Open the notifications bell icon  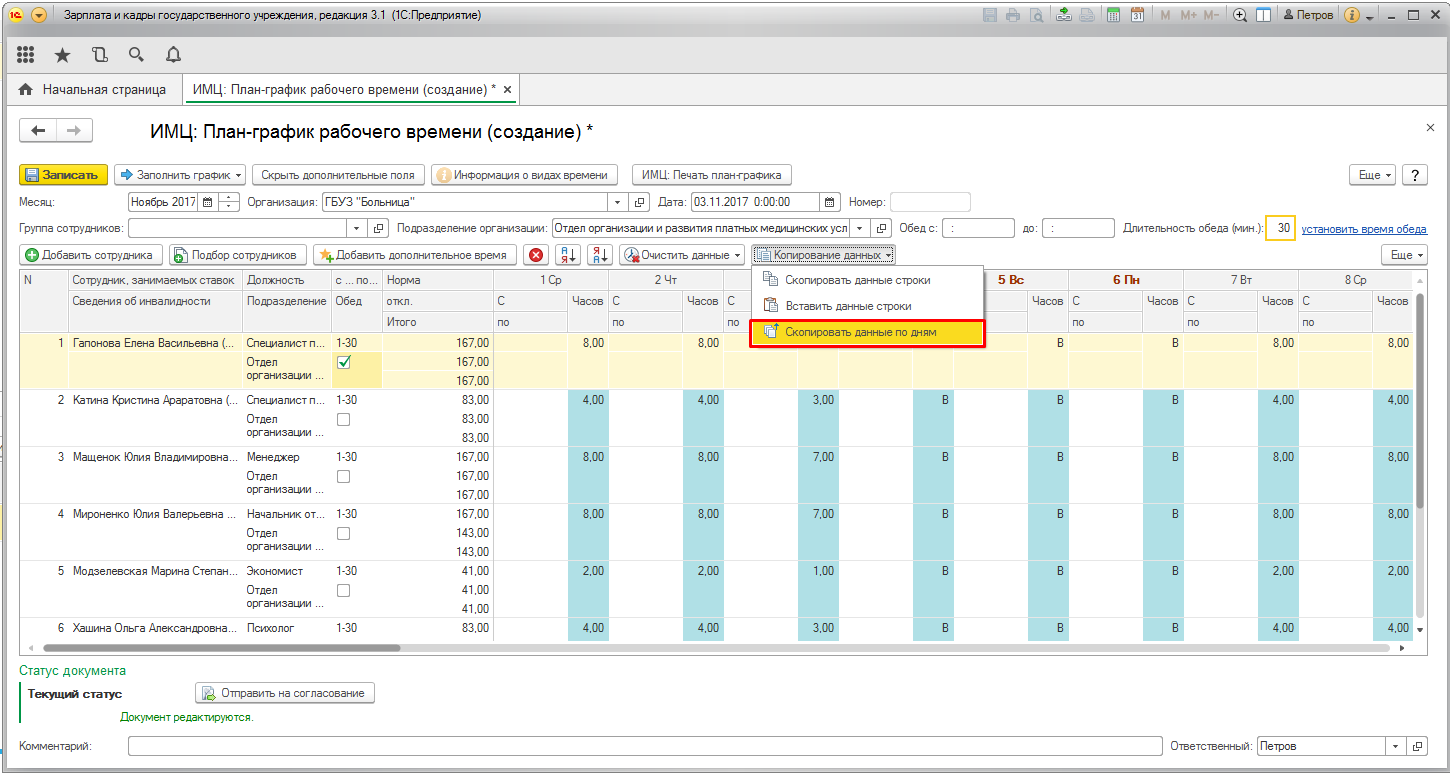coord(173,55)
